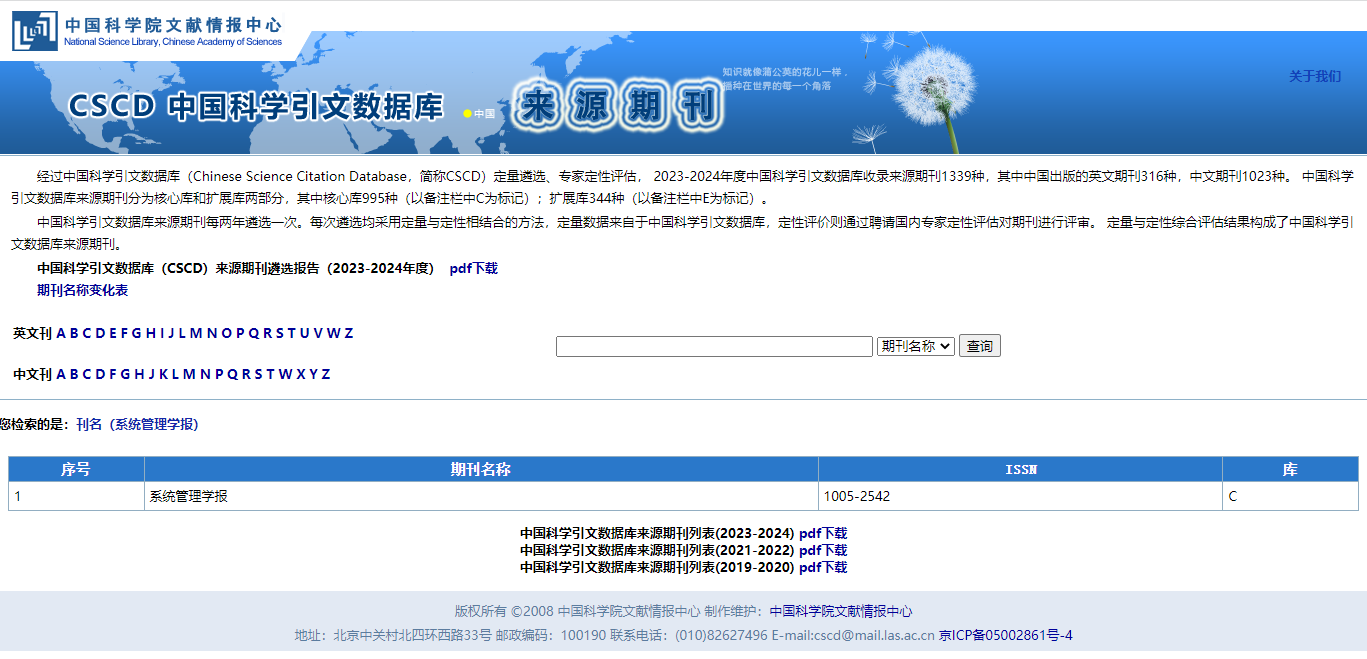Open footer 中国科学院文献情报中心 maintainer link
Screen dimensions: 1367x659
pyautogui.click(x=840, y=611)
